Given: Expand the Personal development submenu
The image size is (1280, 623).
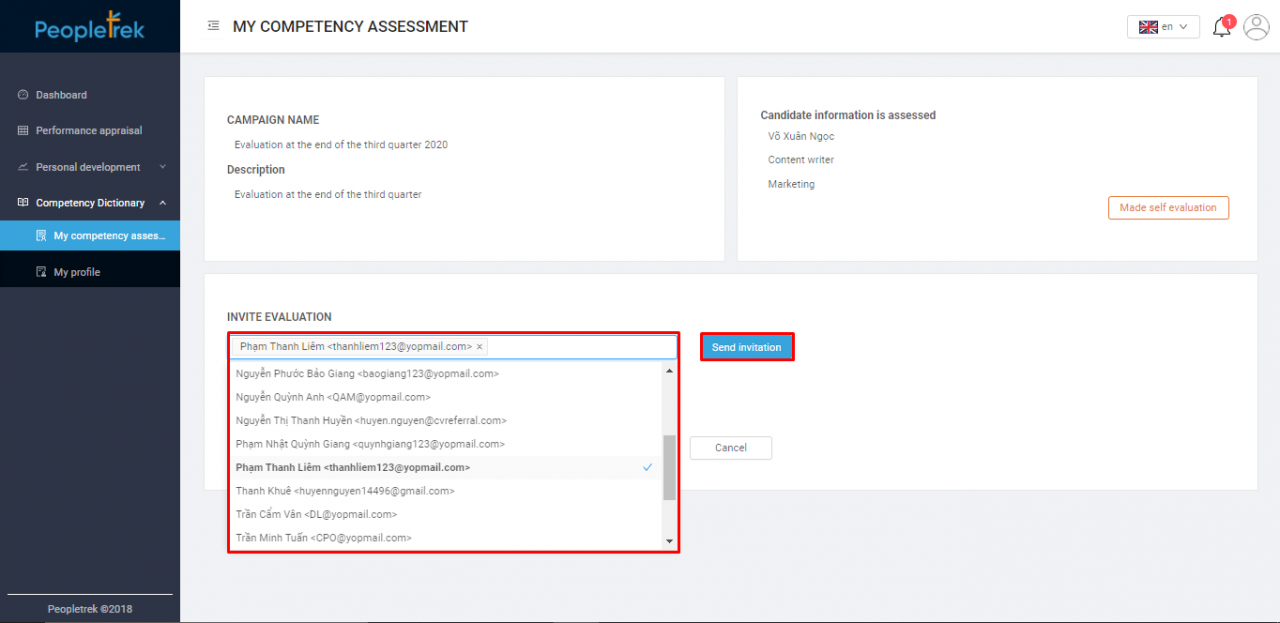Looking at the screenshot, I should click(162, 167).
